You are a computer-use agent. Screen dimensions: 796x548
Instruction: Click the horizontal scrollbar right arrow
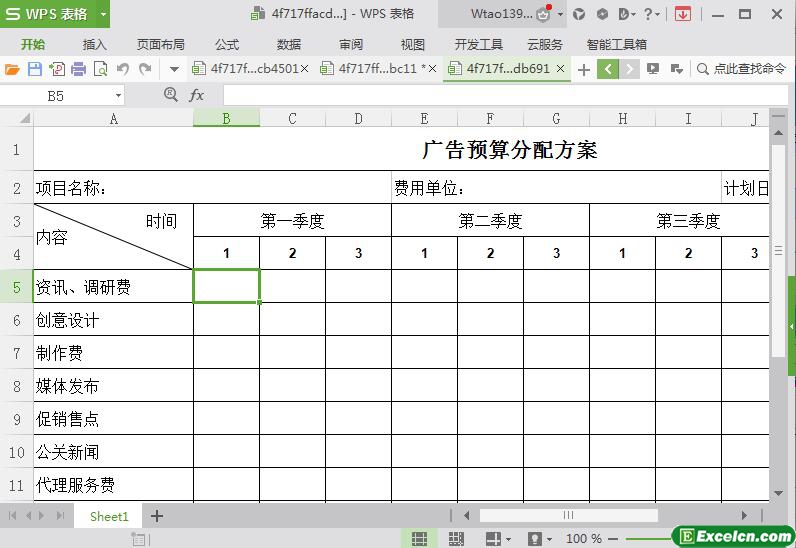coord(744,515)
